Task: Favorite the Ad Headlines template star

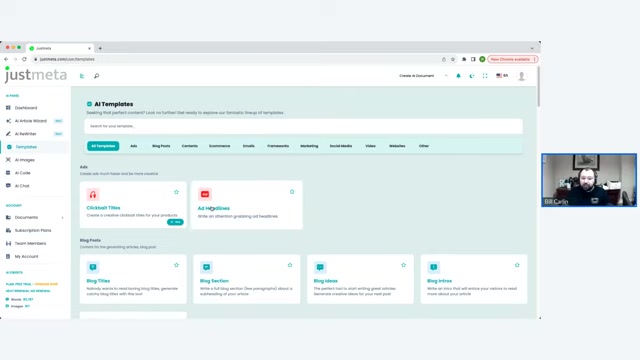Action: pos(292,192)
